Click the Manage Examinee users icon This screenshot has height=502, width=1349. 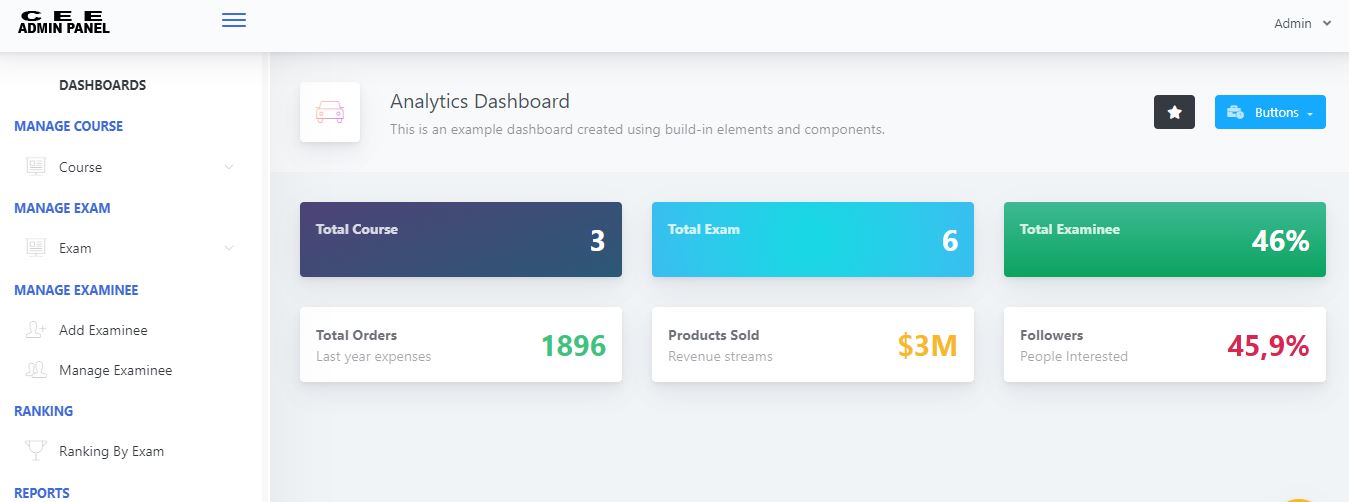pyautogui.click(x=36, y=370)
